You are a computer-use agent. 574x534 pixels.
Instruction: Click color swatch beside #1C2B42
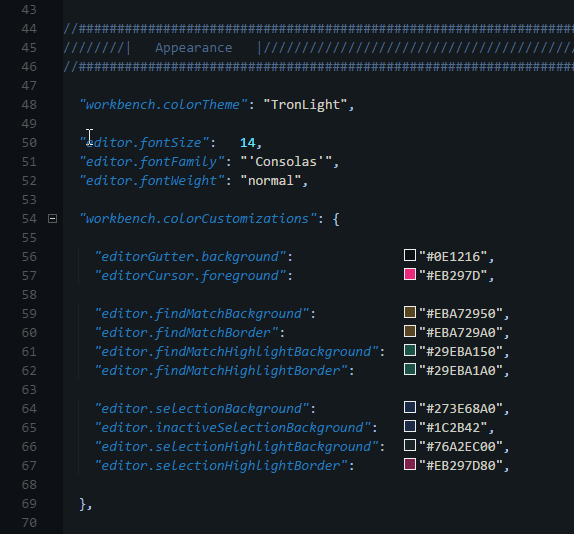410,426
